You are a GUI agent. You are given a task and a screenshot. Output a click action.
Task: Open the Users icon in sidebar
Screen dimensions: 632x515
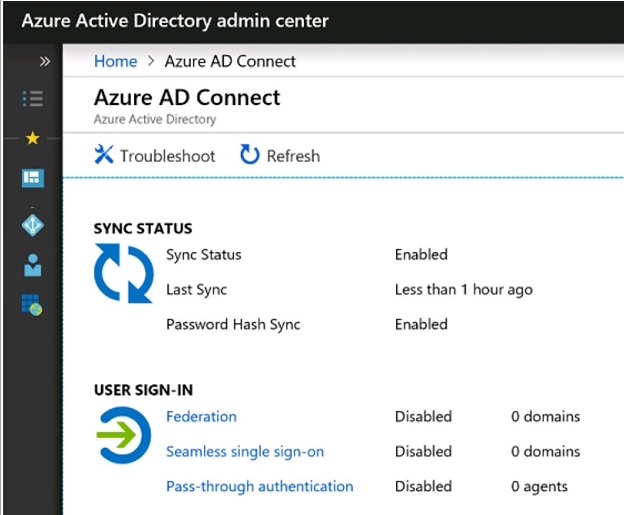click(x=33, y=265)
